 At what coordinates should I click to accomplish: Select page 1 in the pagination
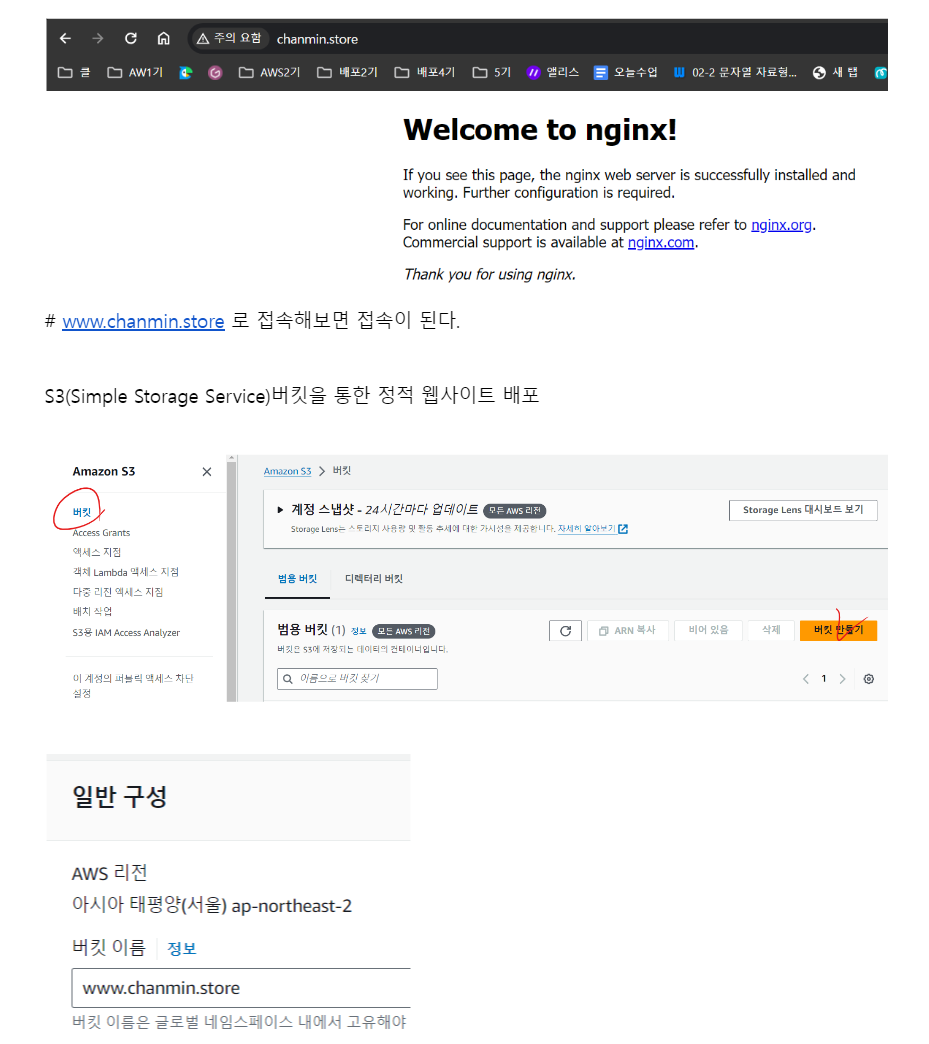coord(824,678)
